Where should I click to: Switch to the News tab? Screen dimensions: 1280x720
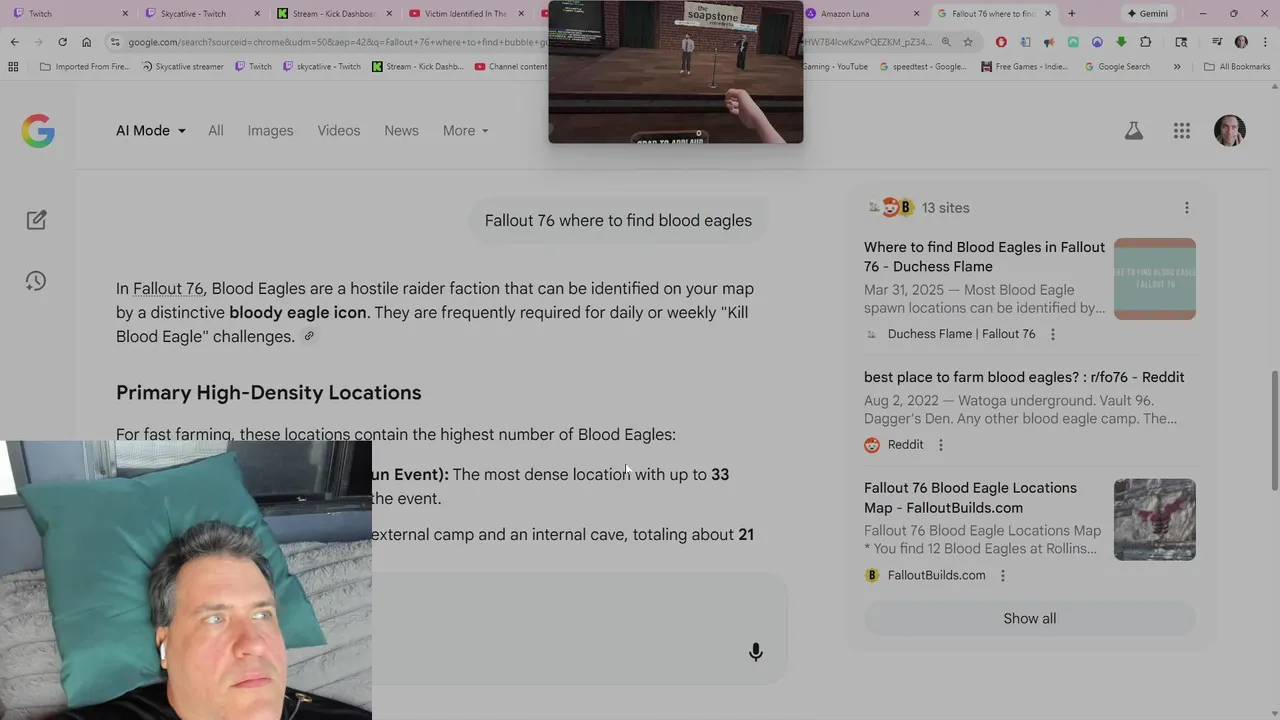tap(401, 131)
